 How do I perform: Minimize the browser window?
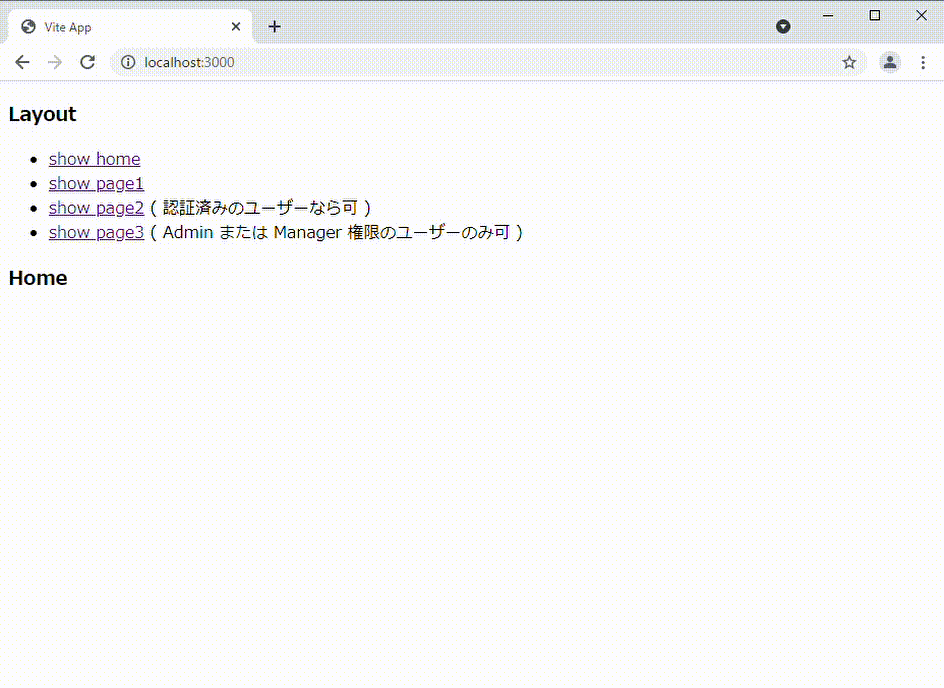[828, 16]
